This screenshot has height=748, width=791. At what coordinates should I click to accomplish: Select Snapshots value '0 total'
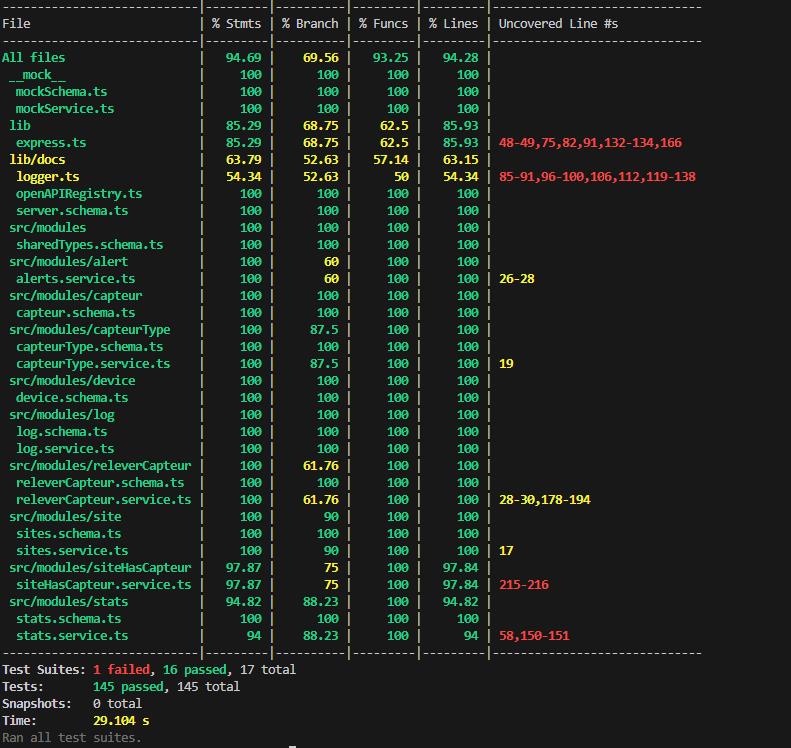coord(117,704)
